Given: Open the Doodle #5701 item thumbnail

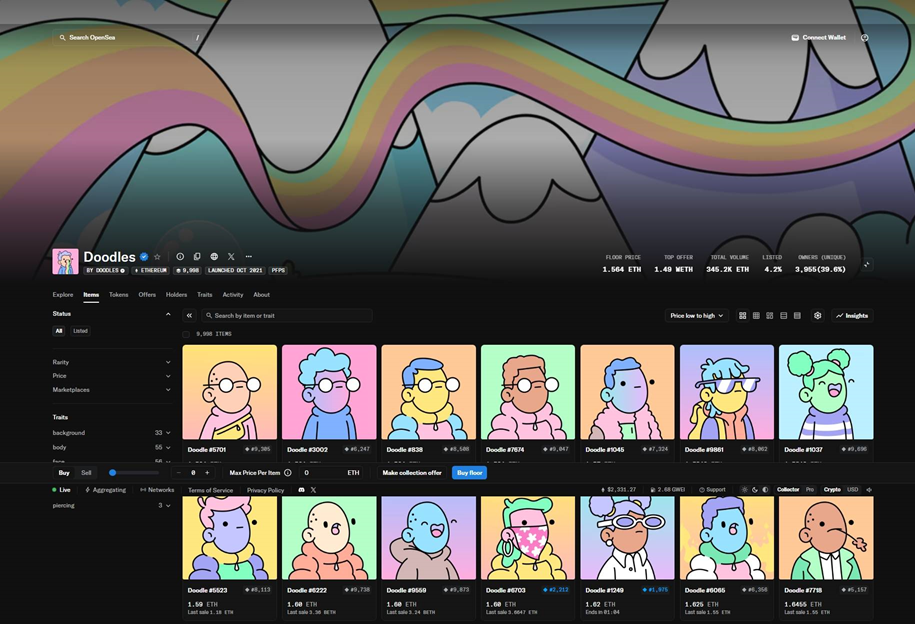Looking at the screenshot, I should tap(230, 392).
